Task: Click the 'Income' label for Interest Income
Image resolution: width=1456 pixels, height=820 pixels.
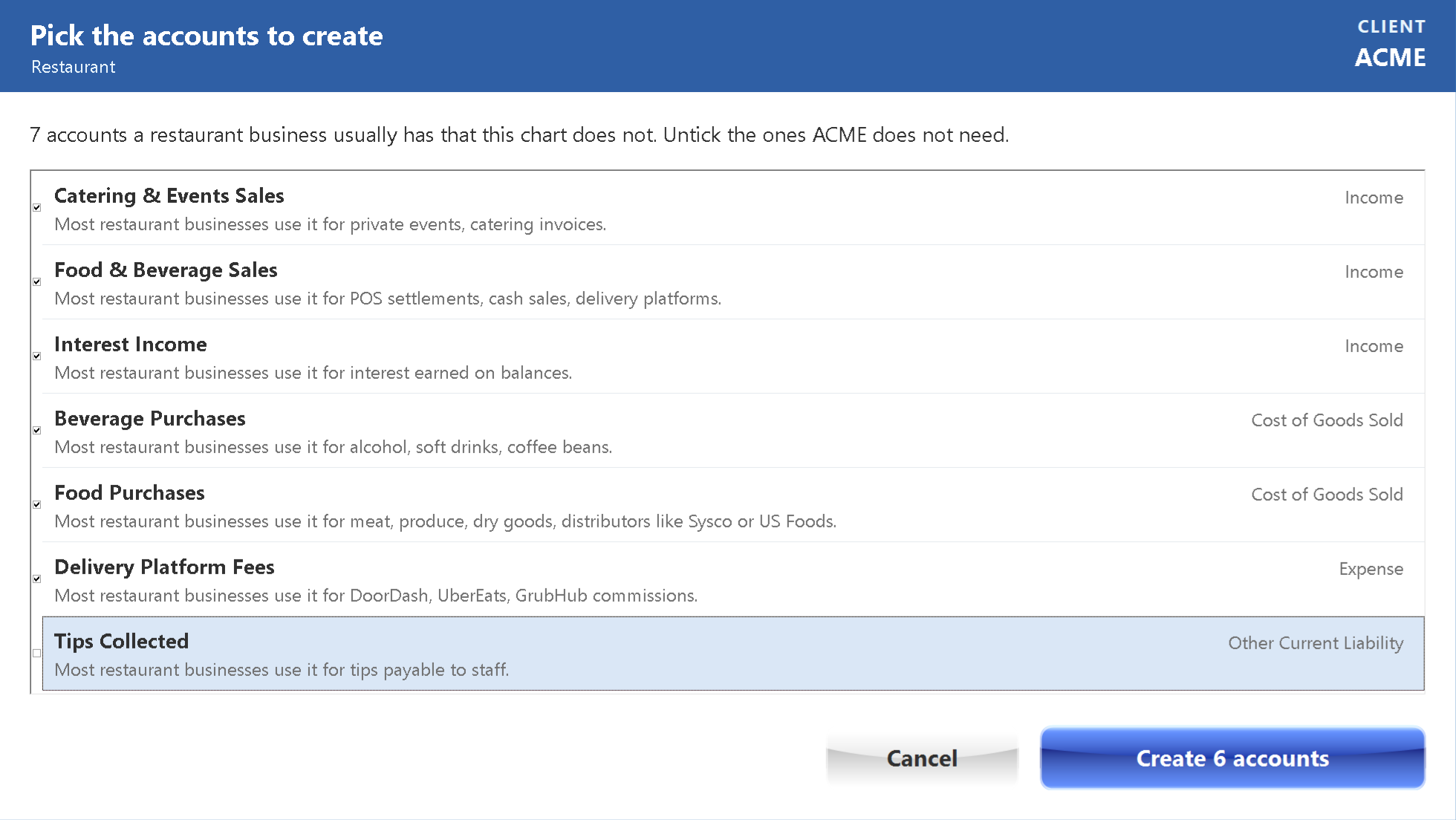Action: tap(1374, 346)
